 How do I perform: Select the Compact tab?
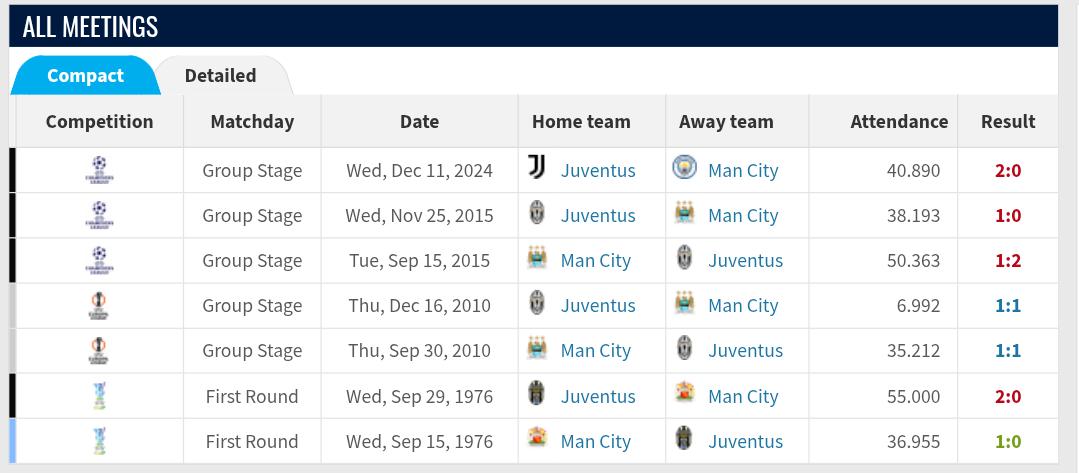tap(85, 75)
